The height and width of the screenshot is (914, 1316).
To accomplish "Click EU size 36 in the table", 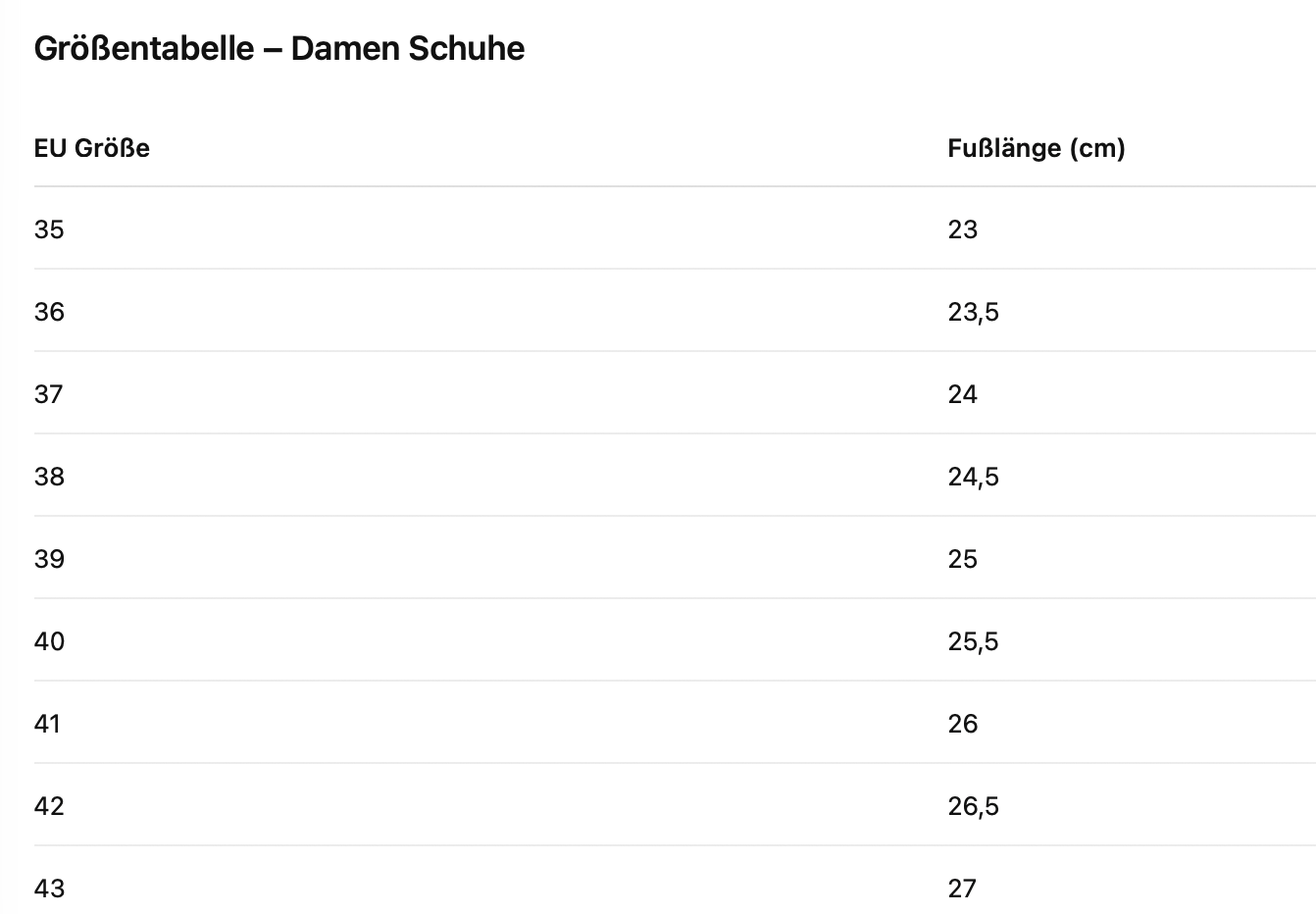I will click(49, 312).
